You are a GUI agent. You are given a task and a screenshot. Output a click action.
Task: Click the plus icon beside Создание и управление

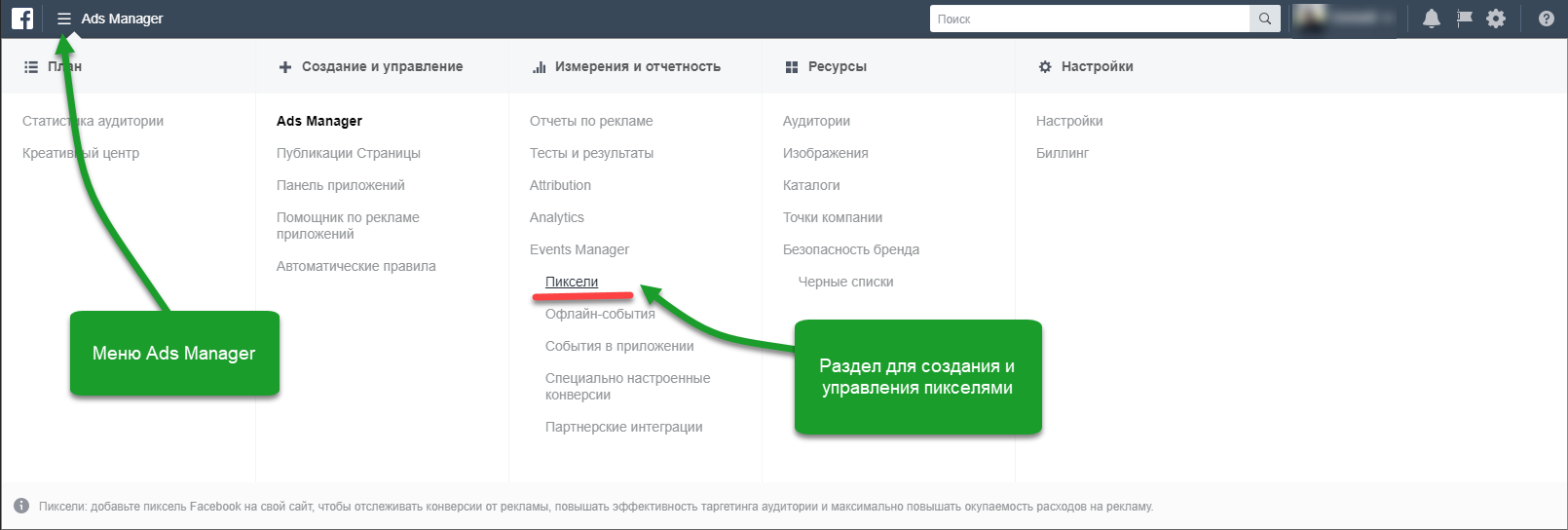click(285, 67)
